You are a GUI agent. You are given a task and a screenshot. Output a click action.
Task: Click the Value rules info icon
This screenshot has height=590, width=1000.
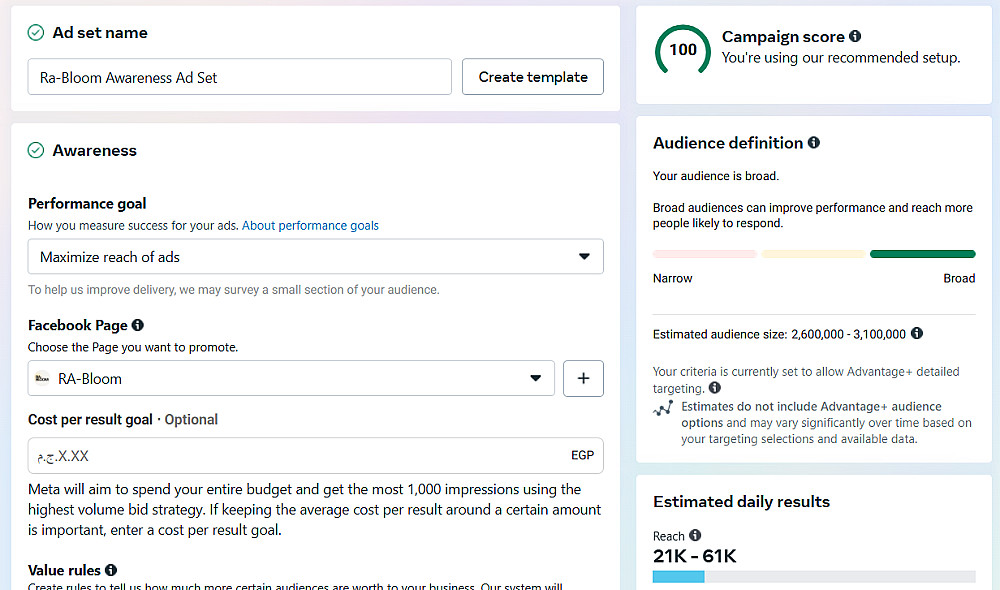coord(111,571)
